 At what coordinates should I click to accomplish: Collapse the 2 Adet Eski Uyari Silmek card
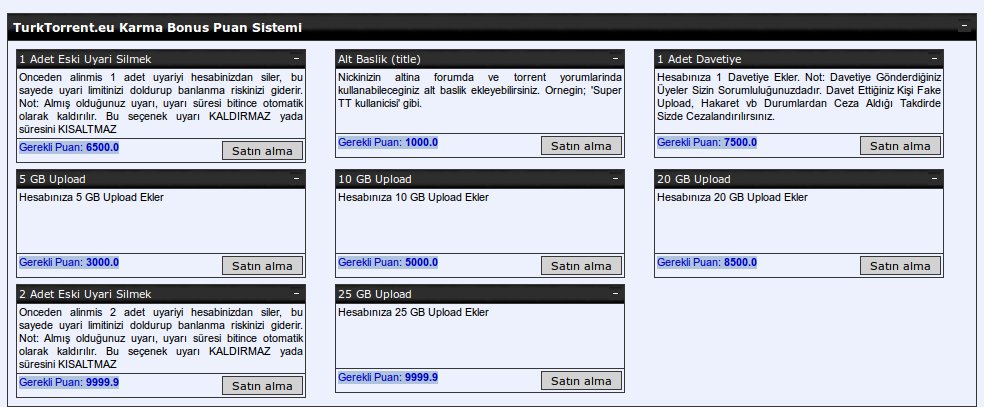[x=296, y=293]
